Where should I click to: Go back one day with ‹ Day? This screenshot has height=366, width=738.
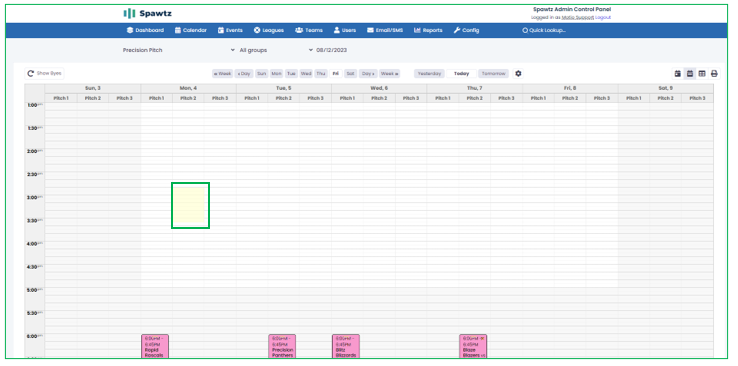244,74
